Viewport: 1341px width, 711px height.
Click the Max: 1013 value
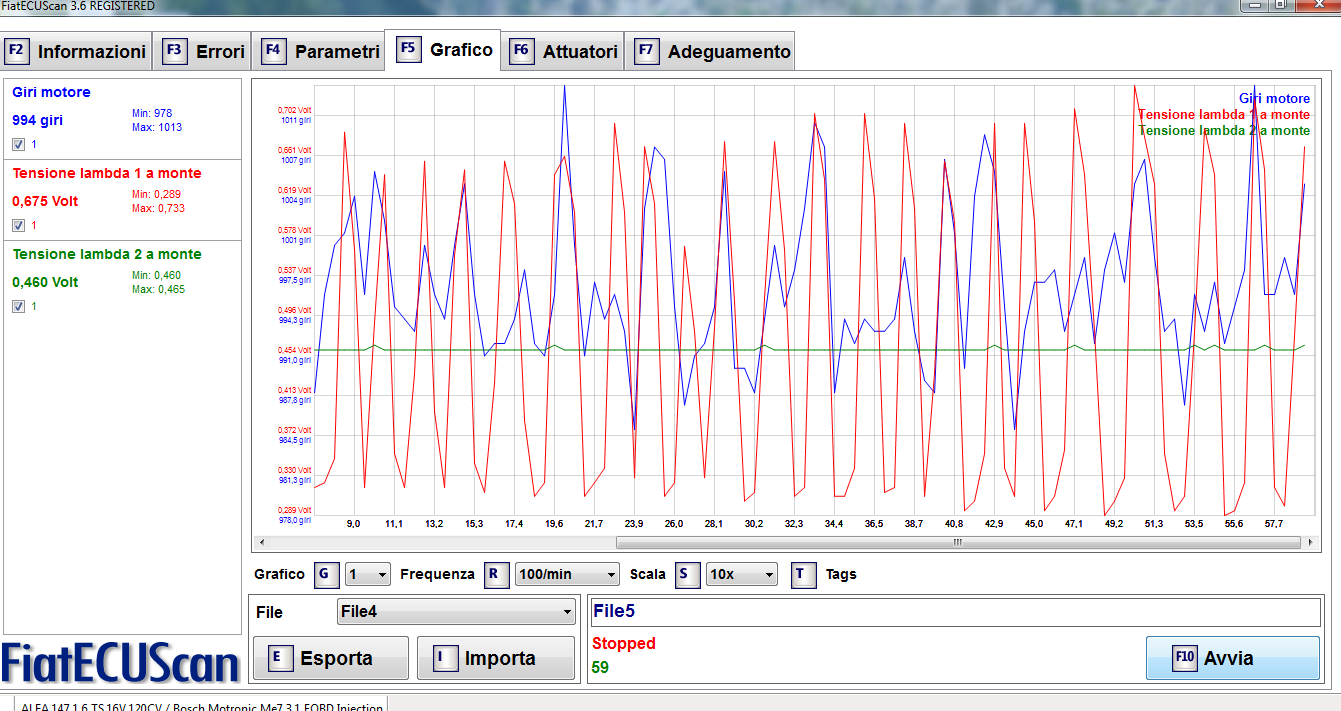[157, 127]
